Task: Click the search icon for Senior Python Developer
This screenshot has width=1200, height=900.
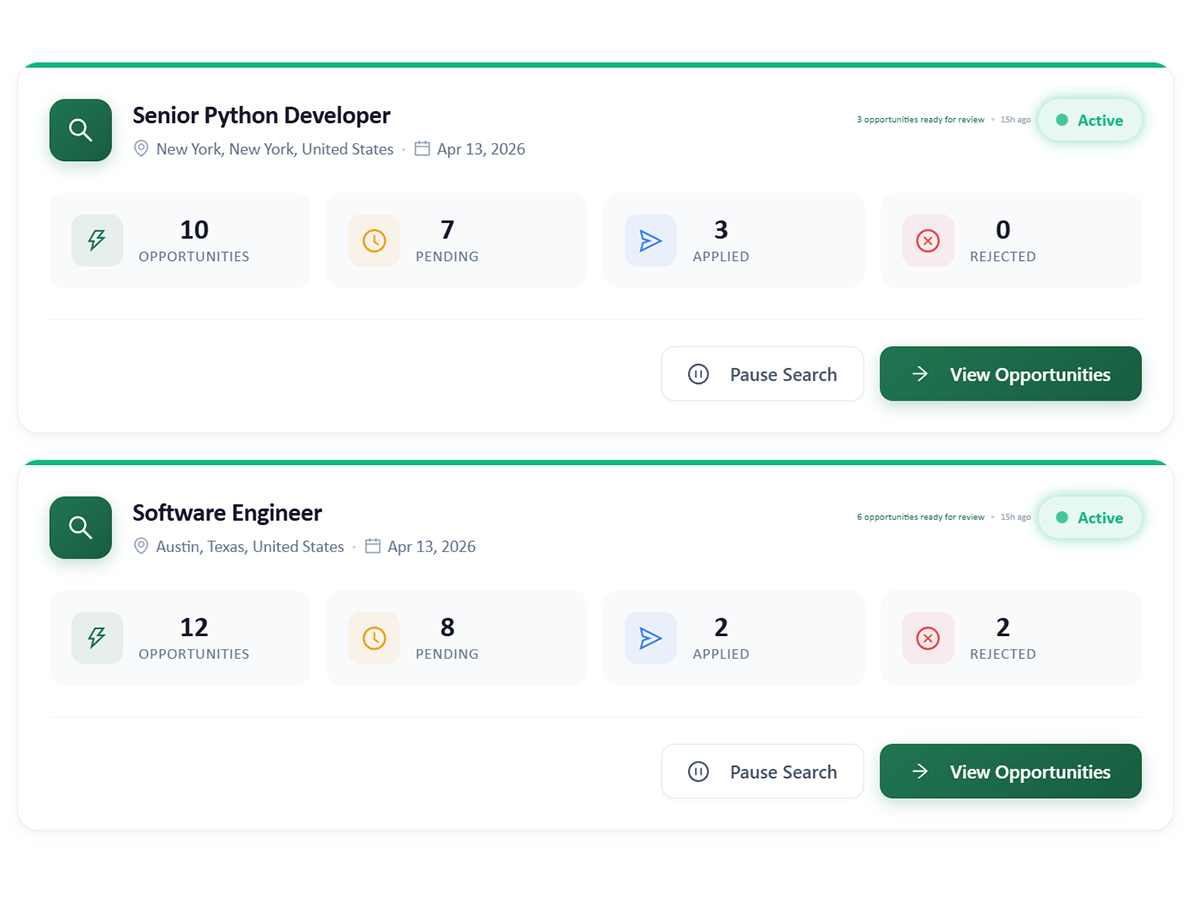Action: pyautogui.click(x=80, y=130)
